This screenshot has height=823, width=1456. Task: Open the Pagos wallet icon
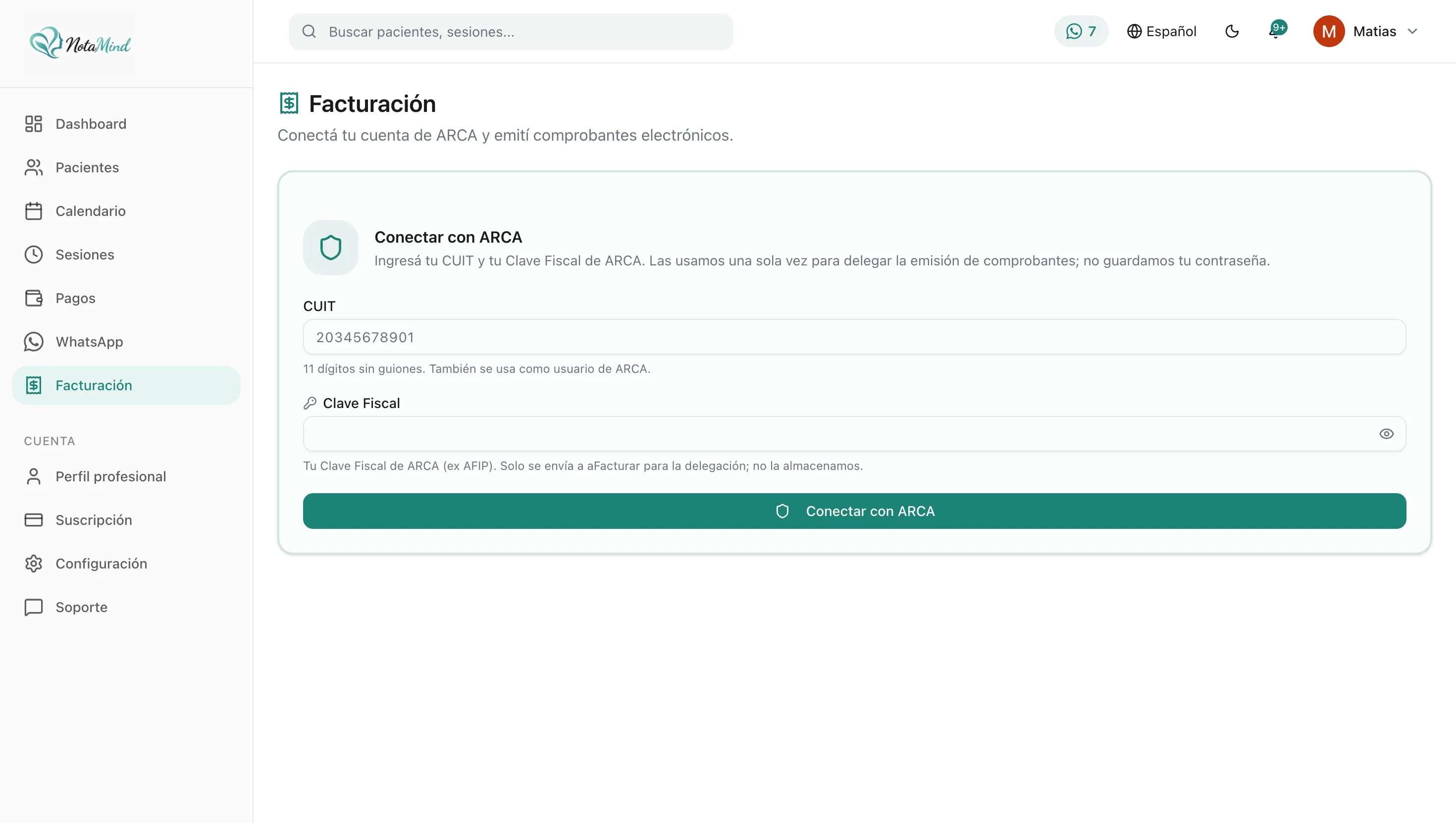click(x=33, y=298)
